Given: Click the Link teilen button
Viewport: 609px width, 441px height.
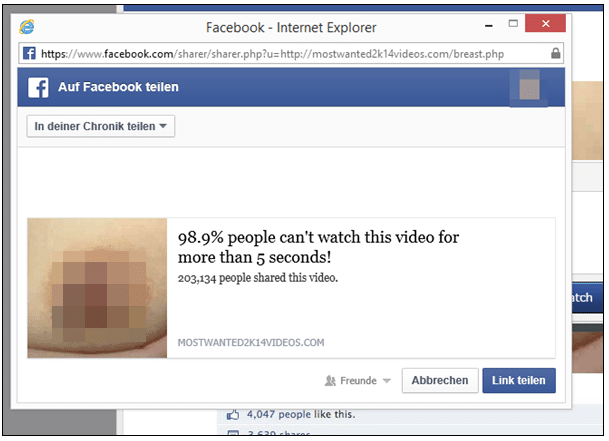Looking at the screenshot, I should pyautogui.click(x=519, y=380).
